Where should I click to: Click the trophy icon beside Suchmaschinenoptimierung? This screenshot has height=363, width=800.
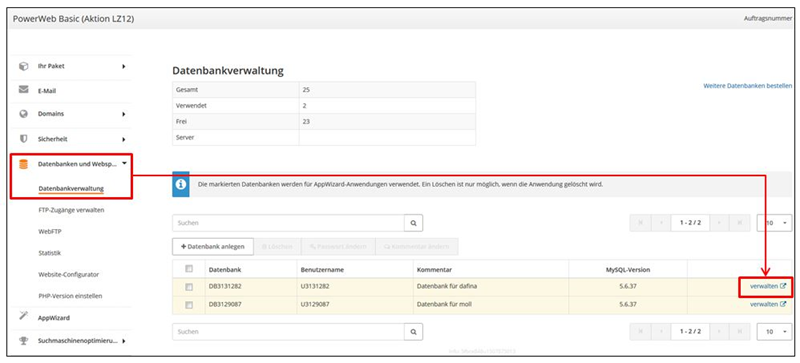point(23,341)
